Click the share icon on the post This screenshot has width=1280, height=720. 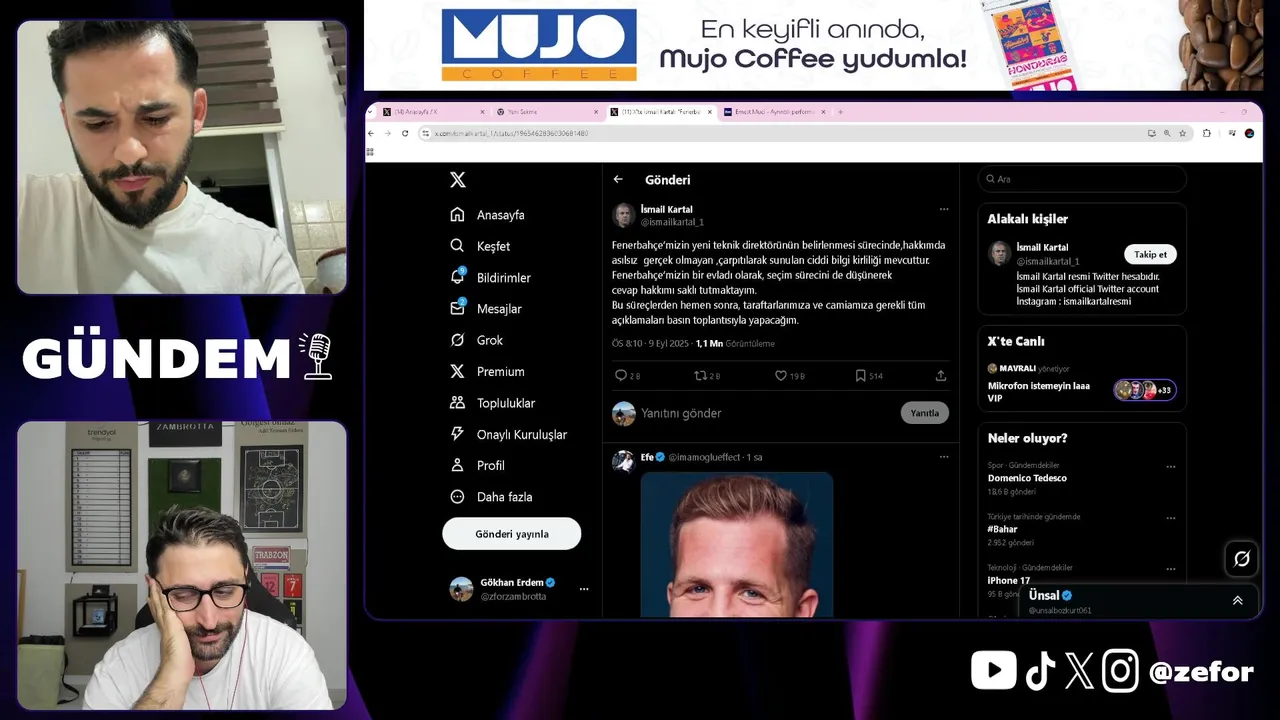(941, 376)
